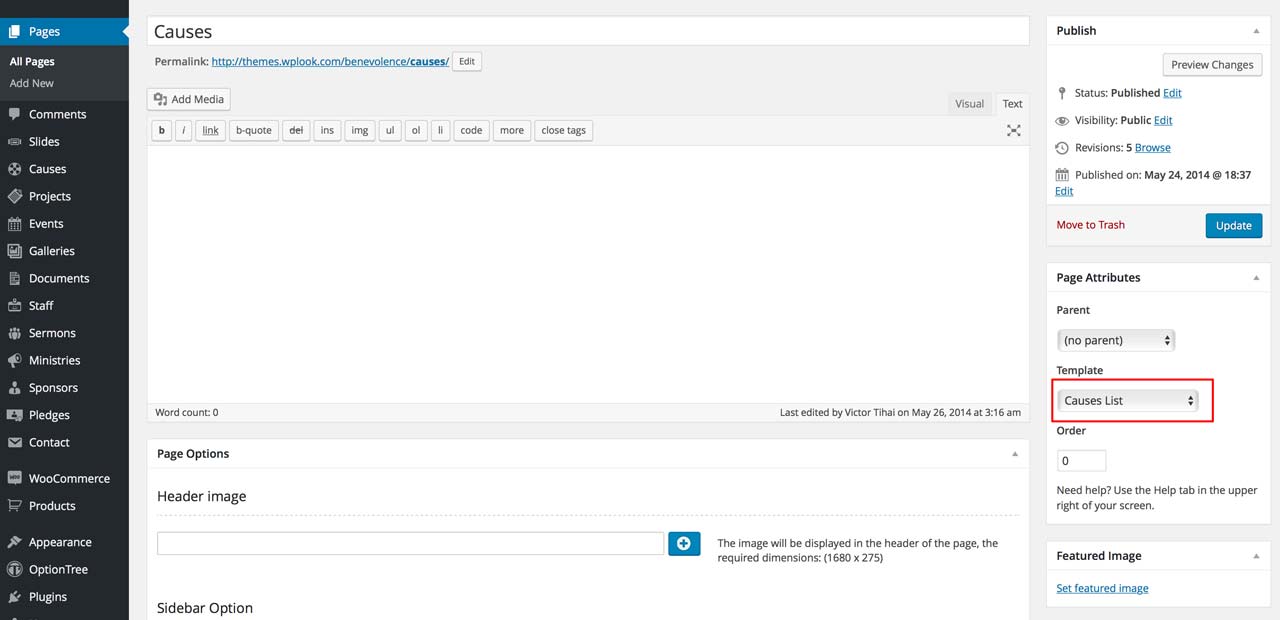
Task: Open the causes permalink URL
Action: point(330,61)
